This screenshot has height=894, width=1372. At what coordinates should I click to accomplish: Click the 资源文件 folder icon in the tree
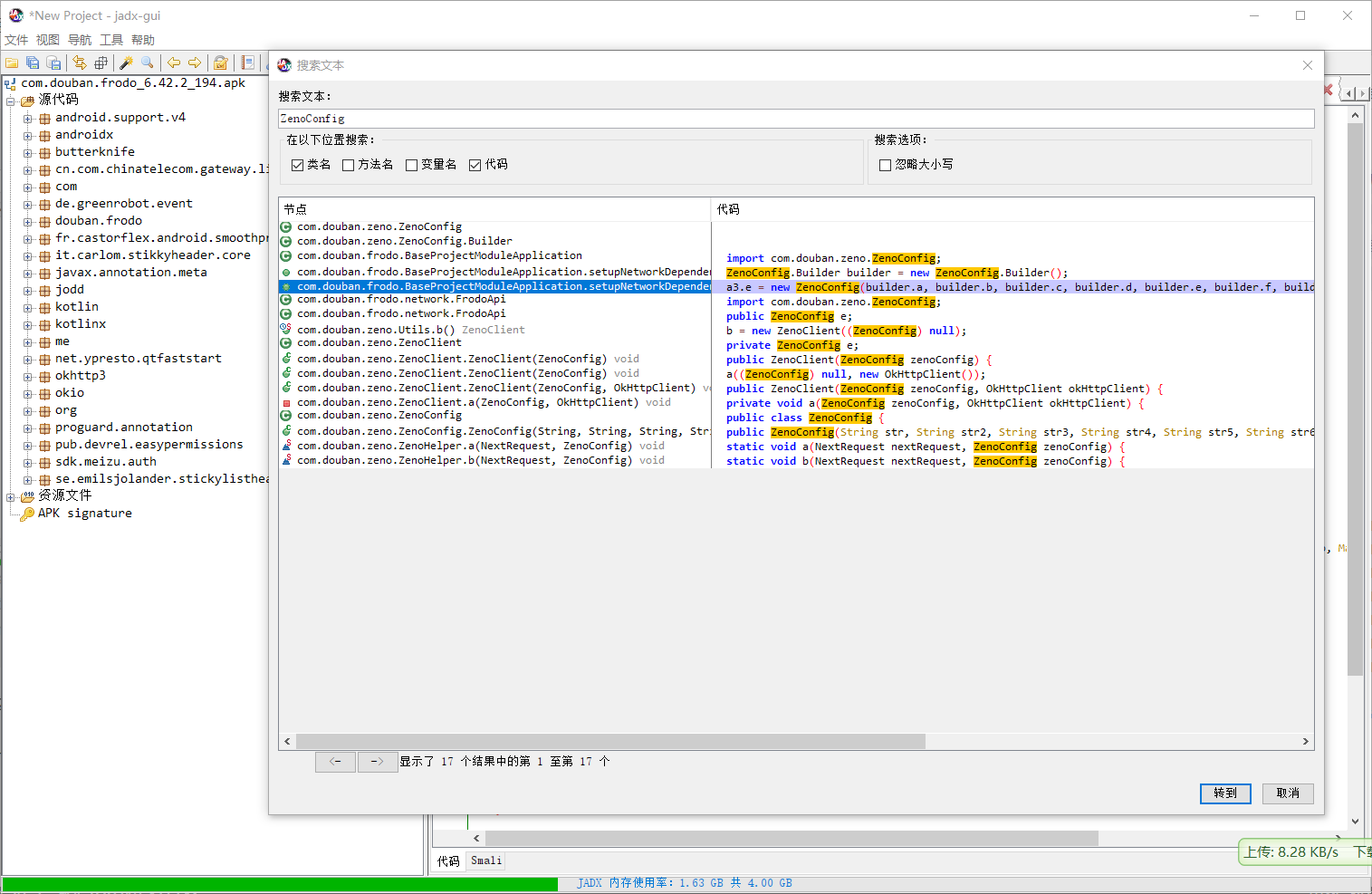27,496
